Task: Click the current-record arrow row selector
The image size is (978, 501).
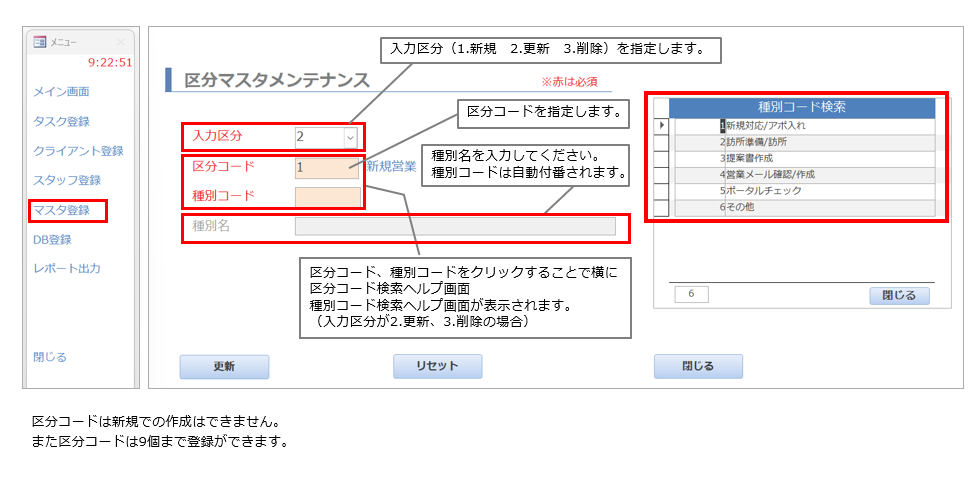Action: pyautogui.click(x=661, y=126)
